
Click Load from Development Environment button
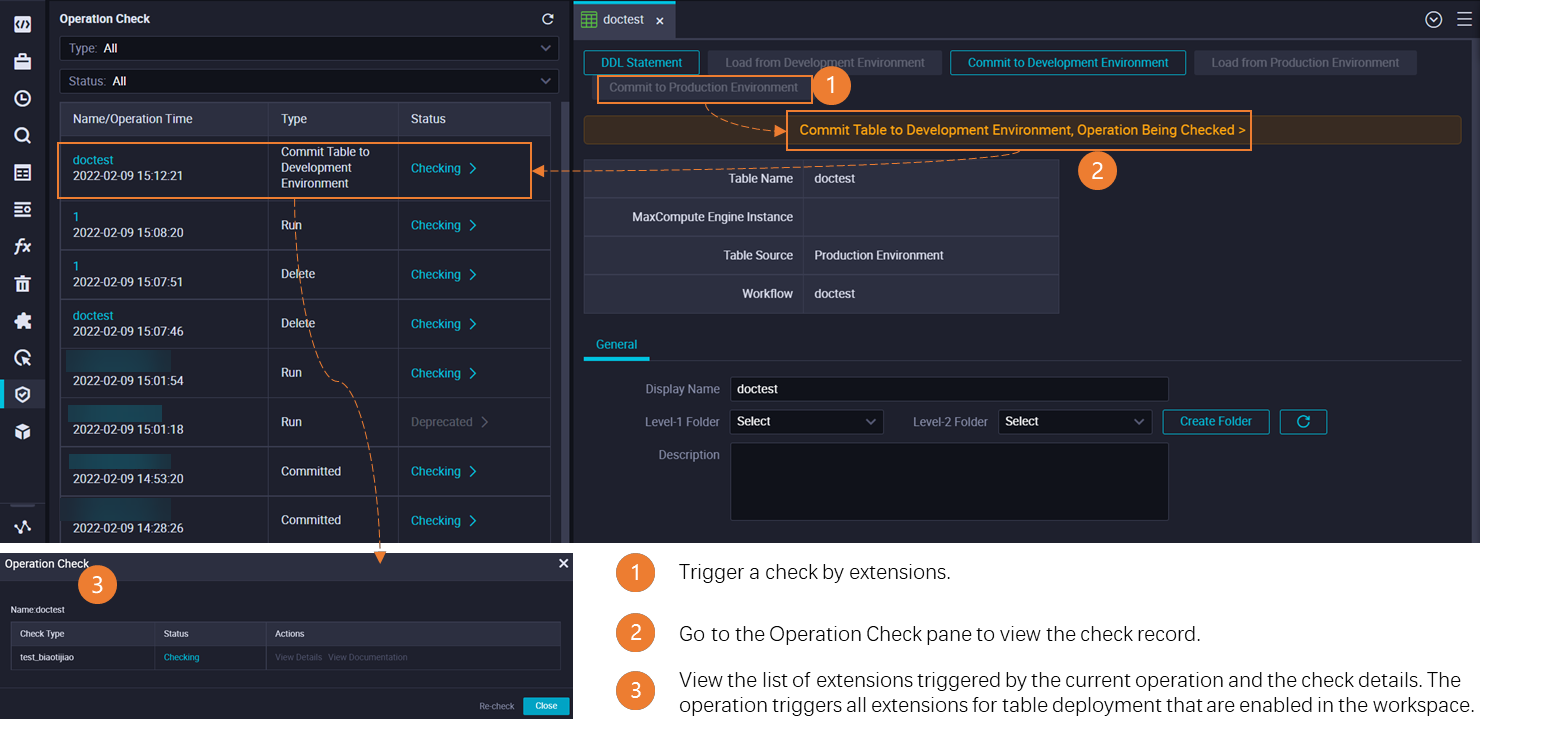(x=825, y=63)
